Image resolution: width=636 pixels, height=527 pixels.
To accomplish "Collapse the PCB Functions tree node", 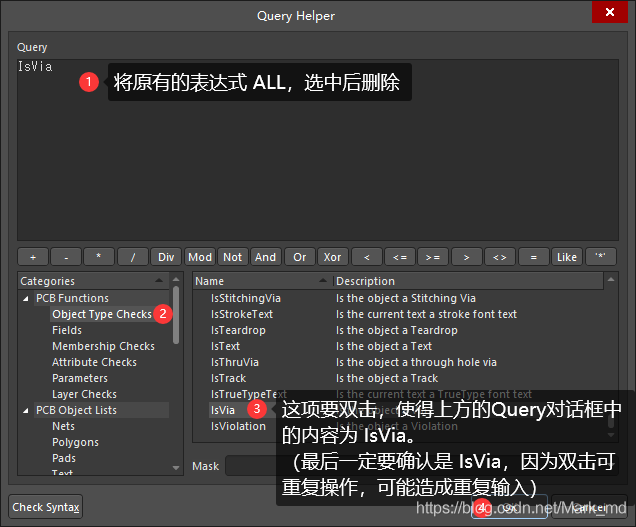I will coord(26,299).
